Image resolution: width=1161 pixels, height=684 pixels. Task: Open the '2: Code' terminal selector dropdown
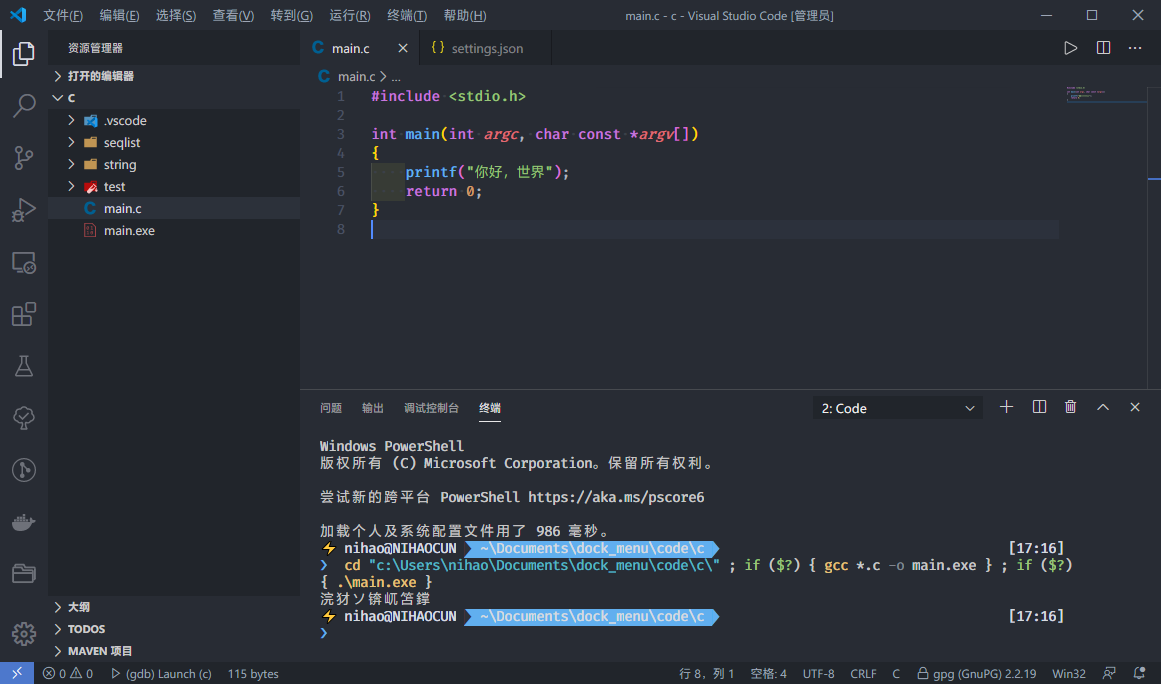pyautogui.click(x=897, y=408)
